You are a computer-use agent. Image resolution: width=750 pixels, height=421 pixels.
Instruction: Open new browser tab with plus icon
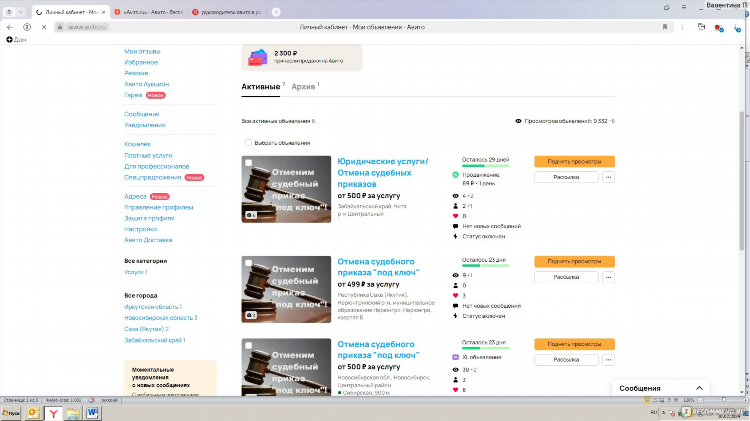click(x=276, y=12)
